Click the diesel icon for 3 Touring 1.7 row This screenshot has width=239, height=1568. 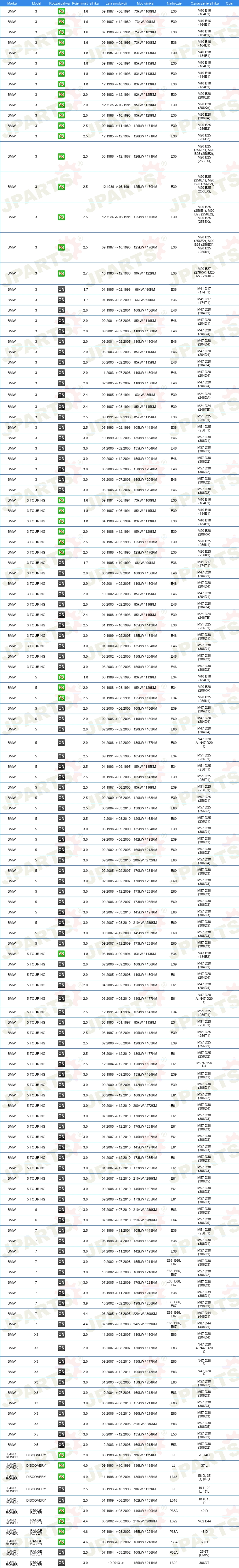point(61,562)
